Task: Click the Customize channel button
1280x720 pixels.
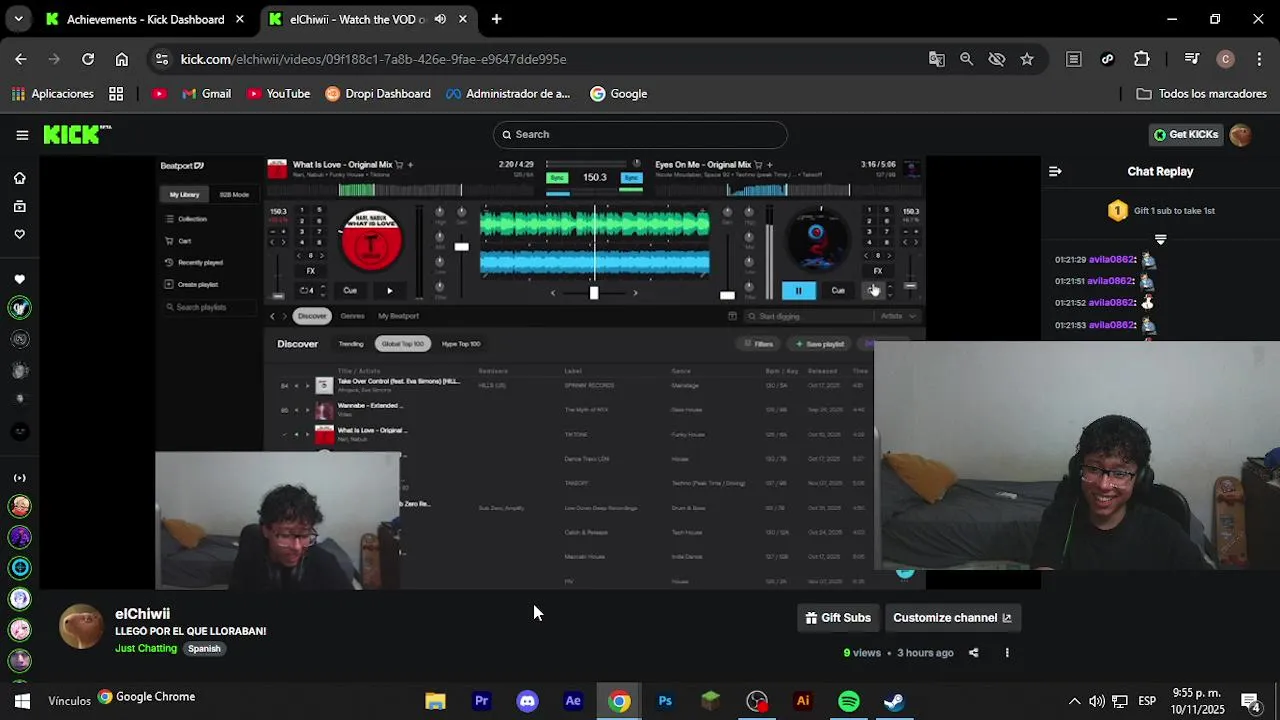Action: [952, 618]
